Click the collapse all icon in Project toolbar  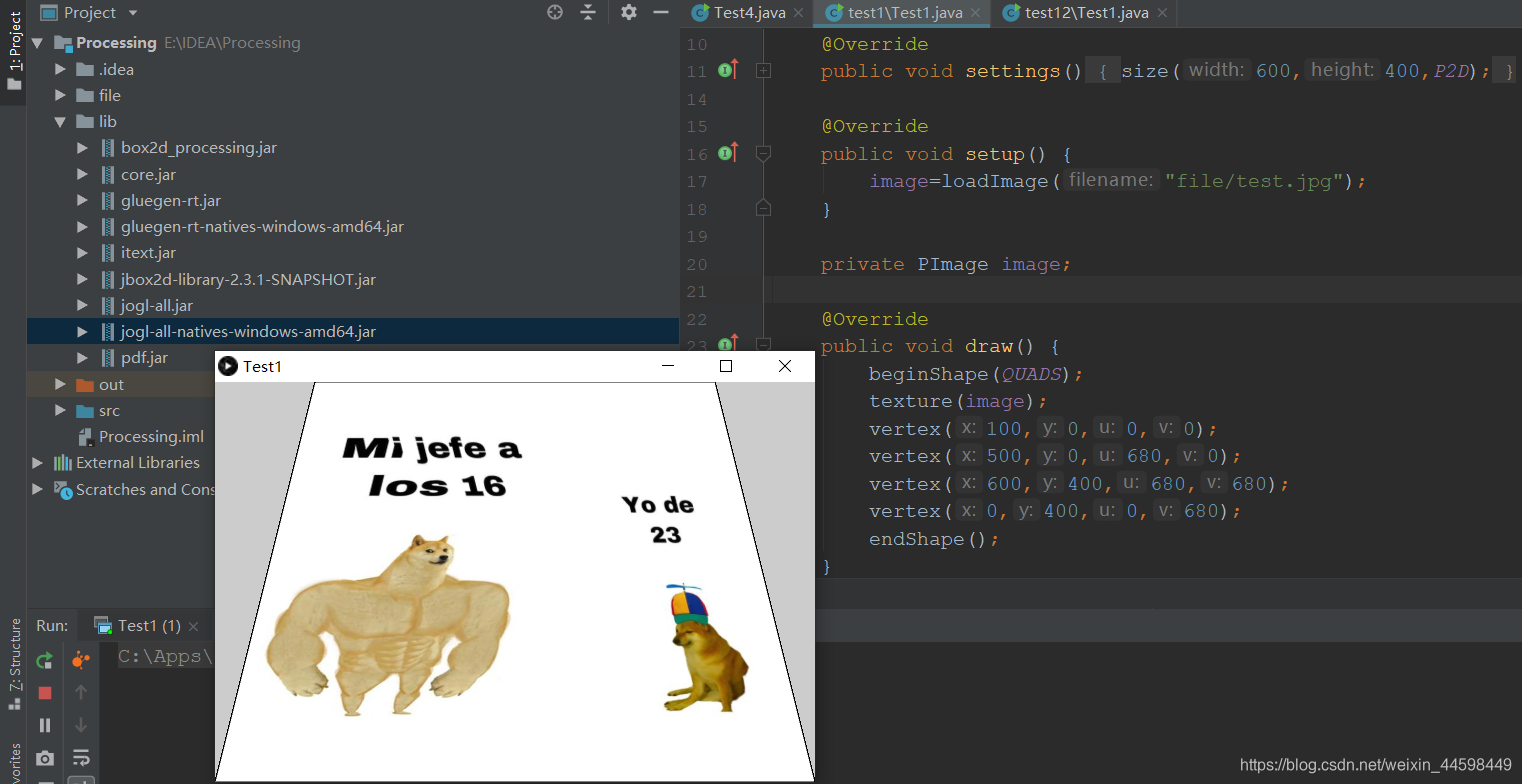588,12
